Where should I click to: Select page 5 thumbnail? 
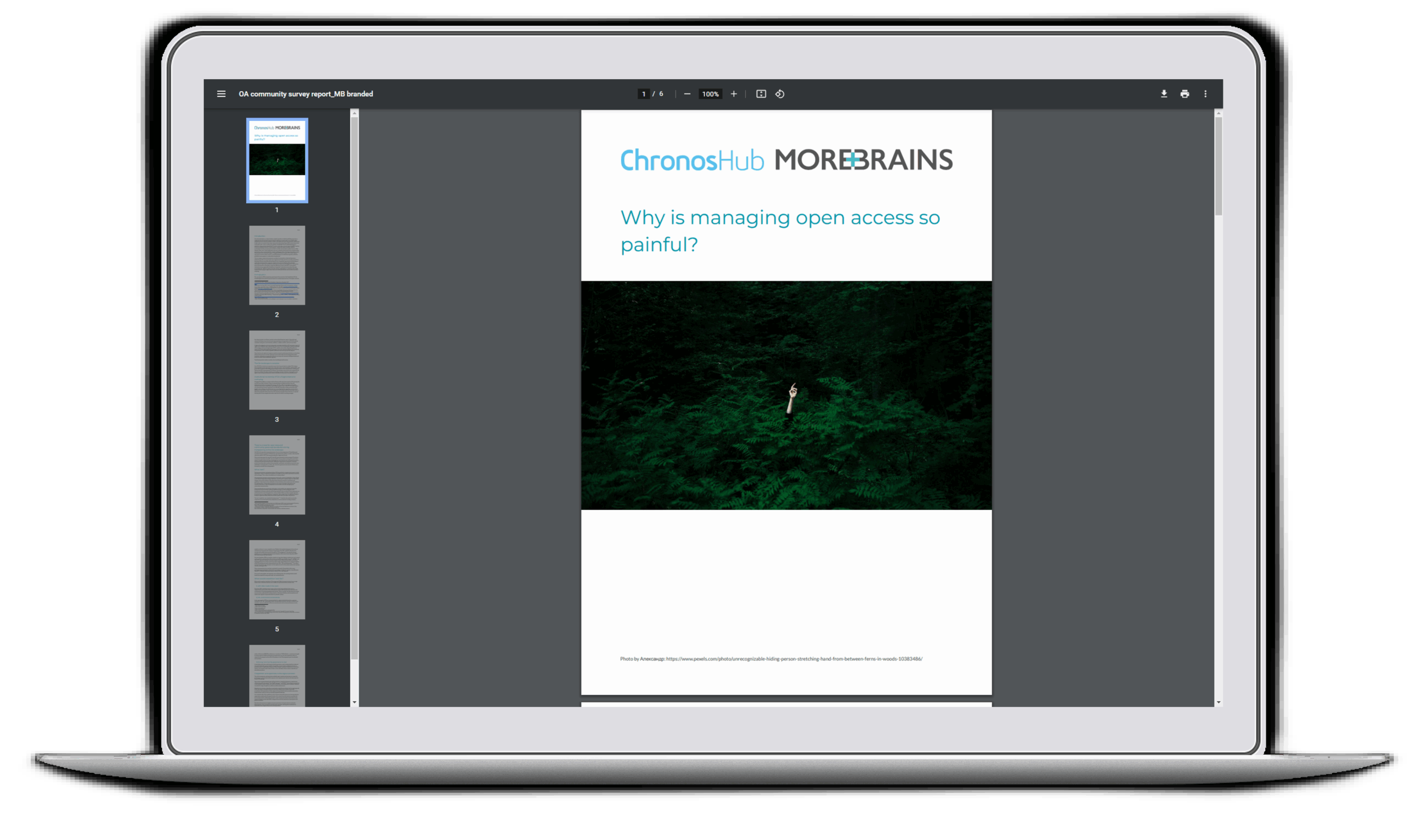277,580
